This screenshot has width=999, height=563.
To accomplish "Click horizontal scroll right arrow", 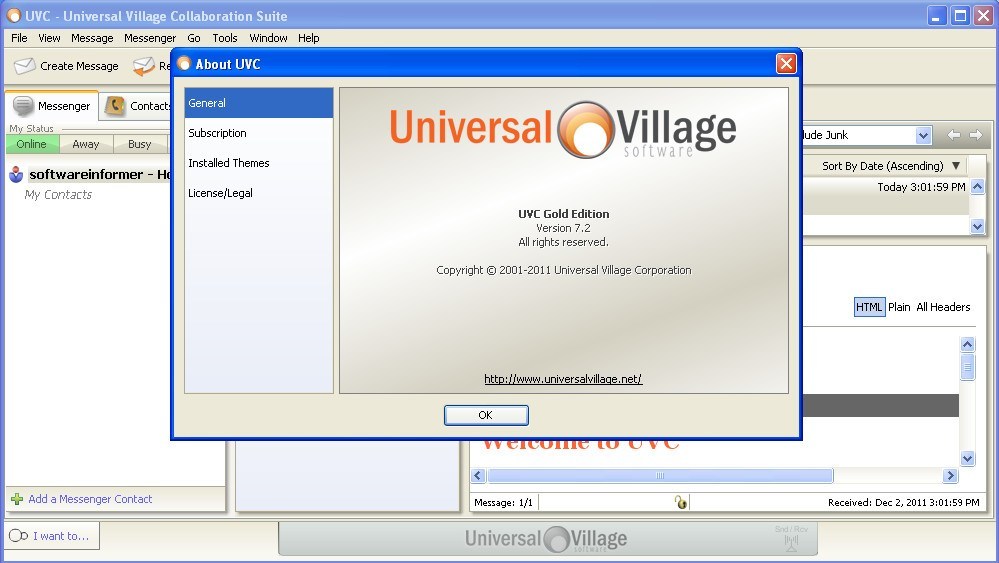I will point(950,476).
